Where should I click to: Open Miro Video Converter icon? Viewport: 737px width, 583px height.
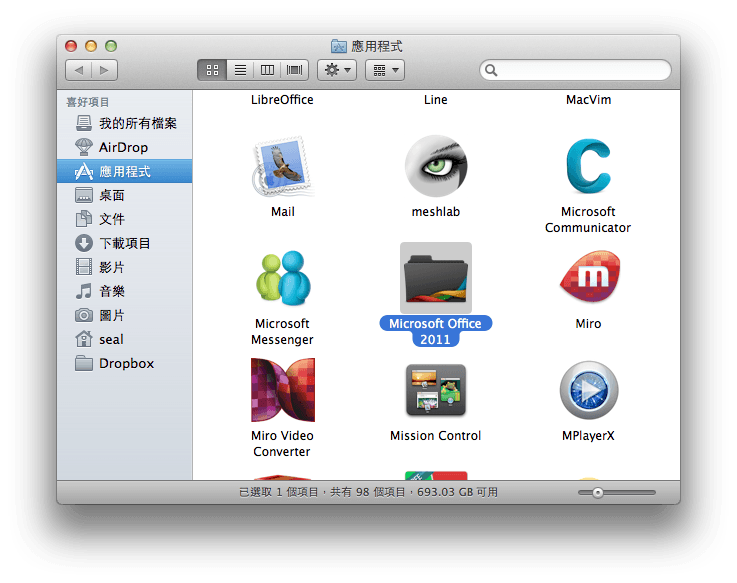point(282,390)
